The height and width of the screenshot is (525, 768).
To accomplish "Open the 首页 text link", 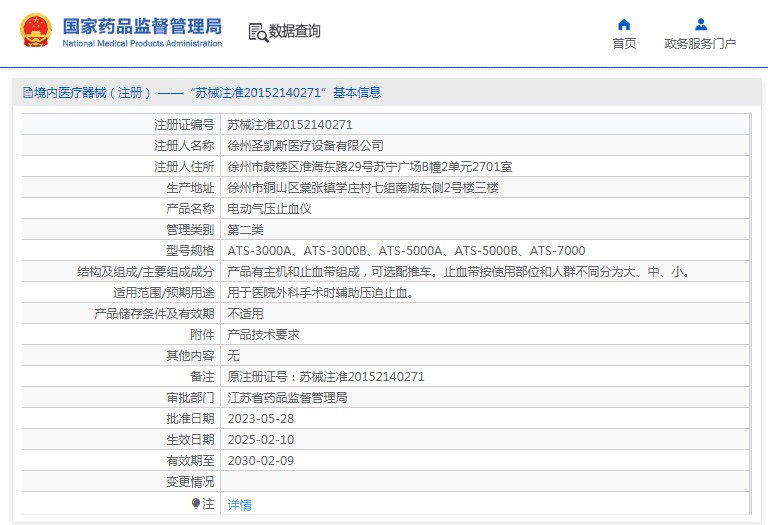I will (x=624, y=44).
